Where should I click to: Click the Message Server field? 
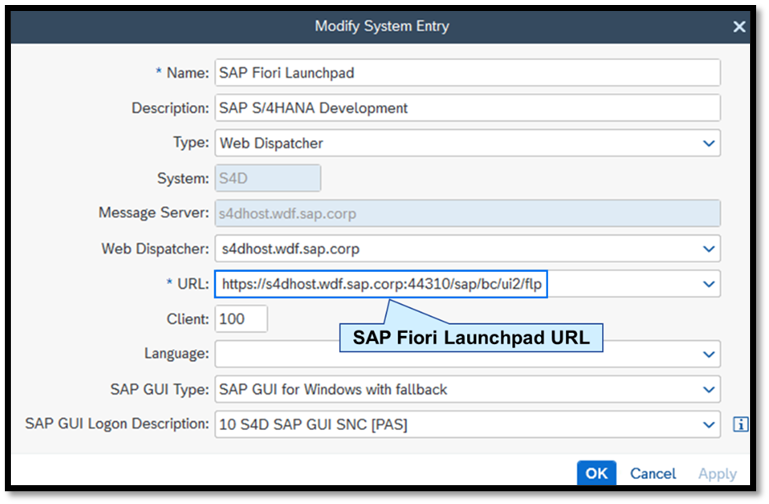tap(467, 213)
